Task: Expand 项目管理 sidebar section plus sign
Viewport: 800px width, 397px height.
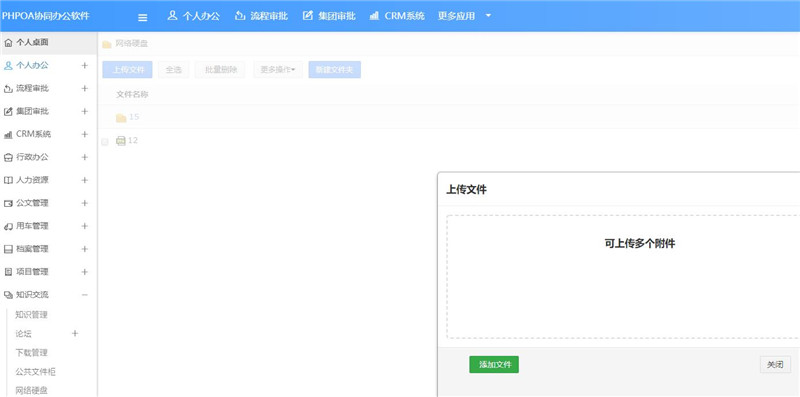Action: (85, 272)
